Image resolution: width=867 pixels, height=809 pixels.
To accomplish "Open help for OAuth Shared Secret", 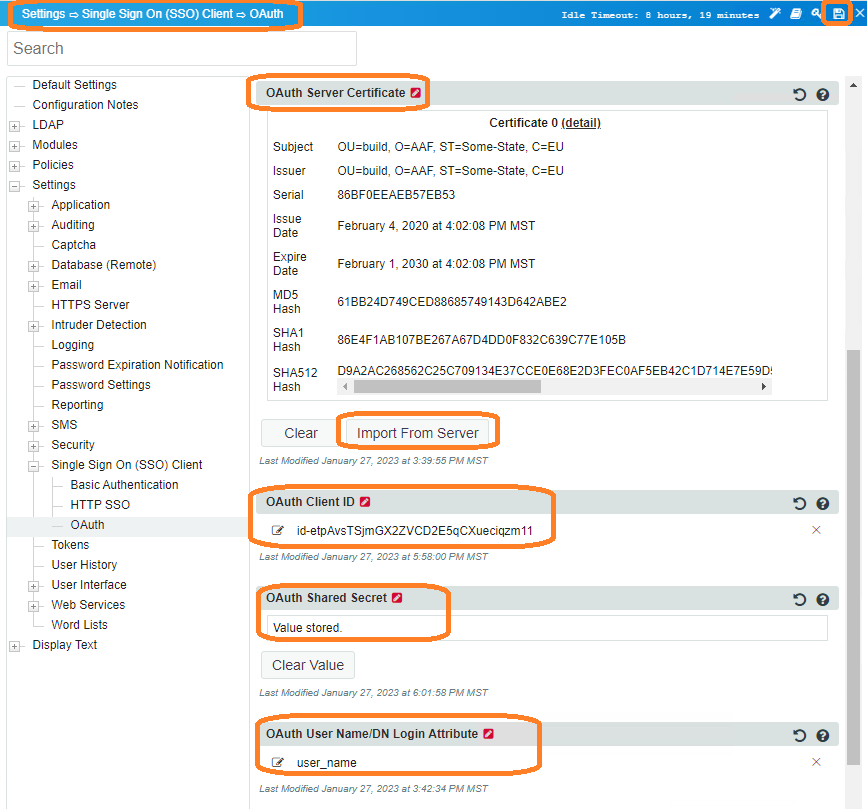I will point(822,599).
